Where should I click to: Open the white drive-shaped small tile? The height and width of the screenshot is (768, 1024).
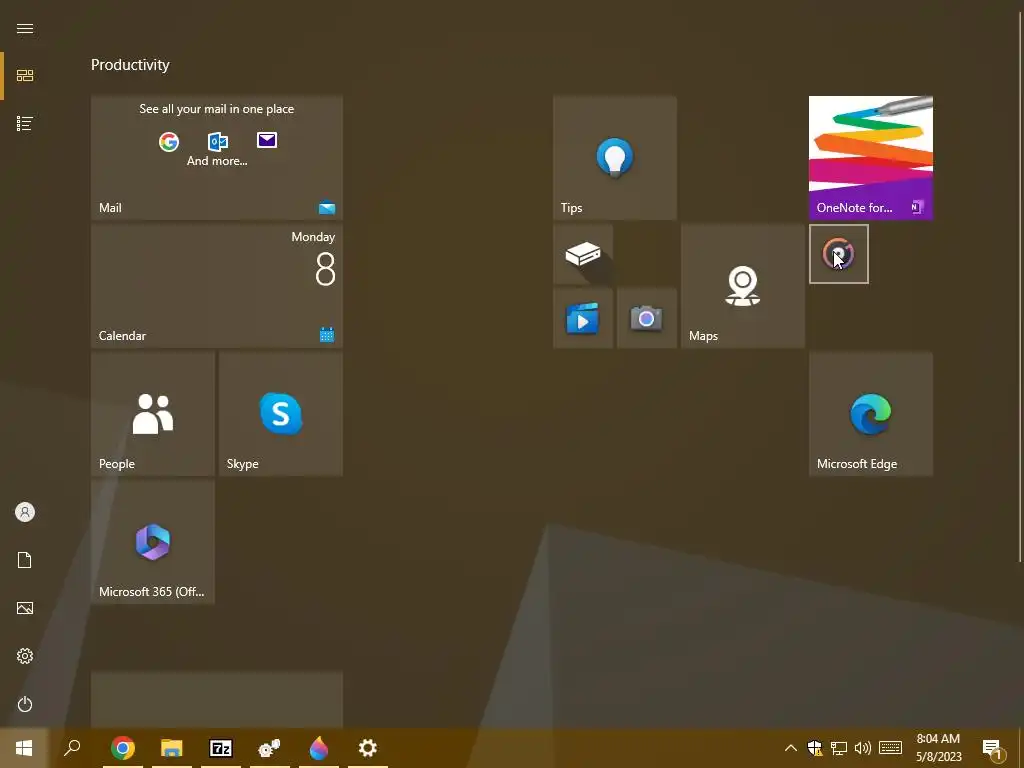click(x=583, y=254)
